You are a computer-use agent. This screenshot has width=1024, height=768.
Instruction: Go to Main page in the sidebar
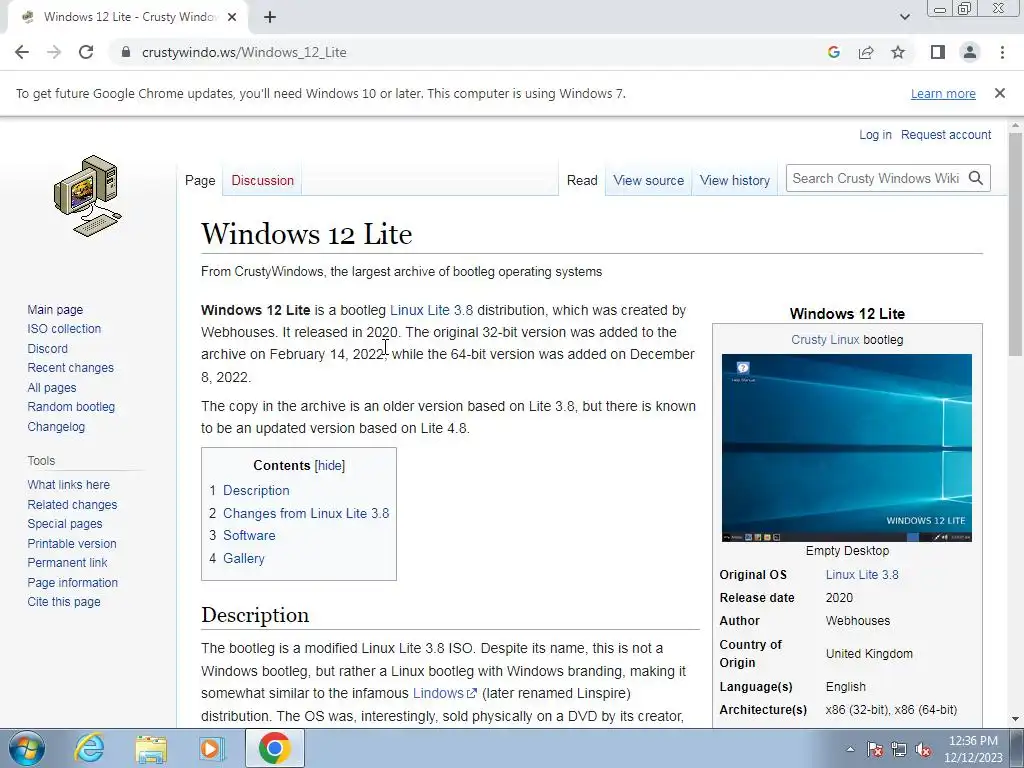point(55,310)
